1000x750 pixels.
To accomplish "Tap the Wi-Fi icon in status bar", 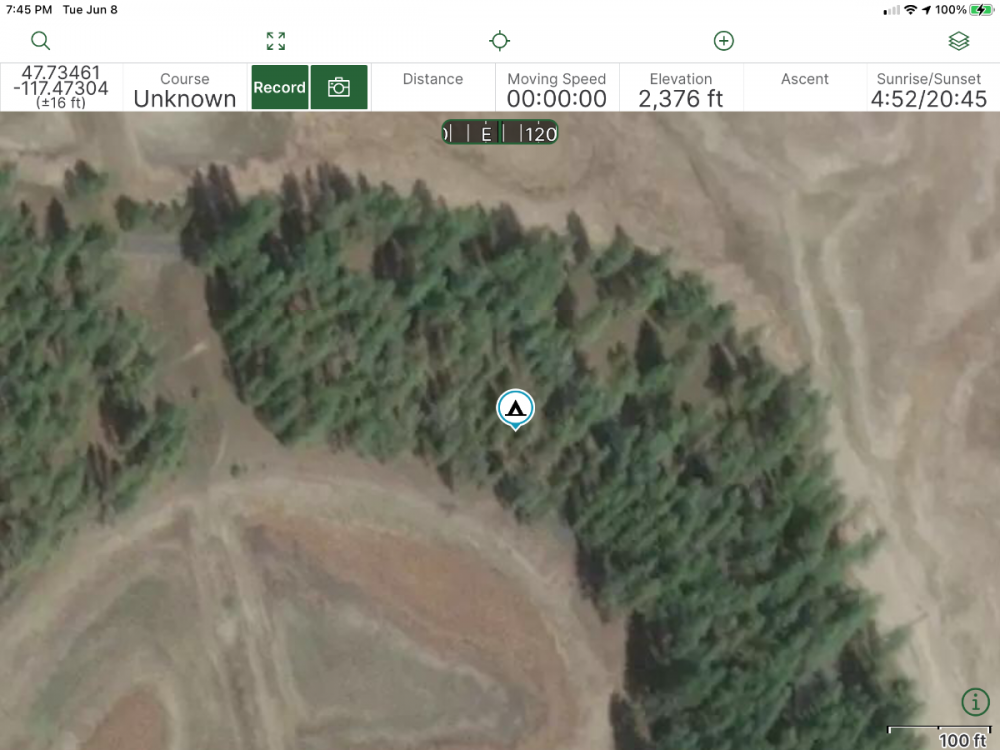I will coord(910,10).
